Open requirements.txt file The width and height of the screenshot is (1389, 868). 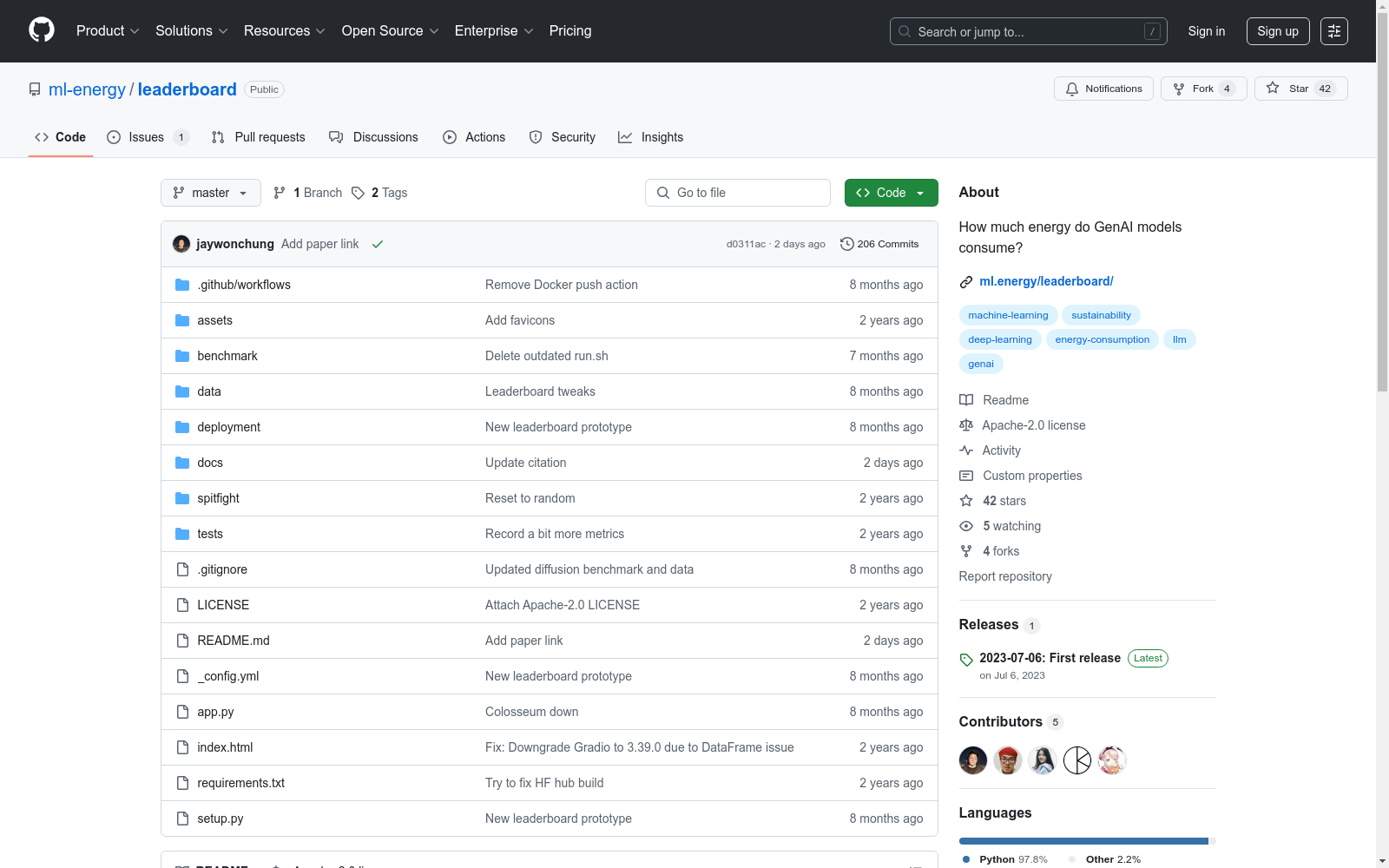click(x=241, y=783)
